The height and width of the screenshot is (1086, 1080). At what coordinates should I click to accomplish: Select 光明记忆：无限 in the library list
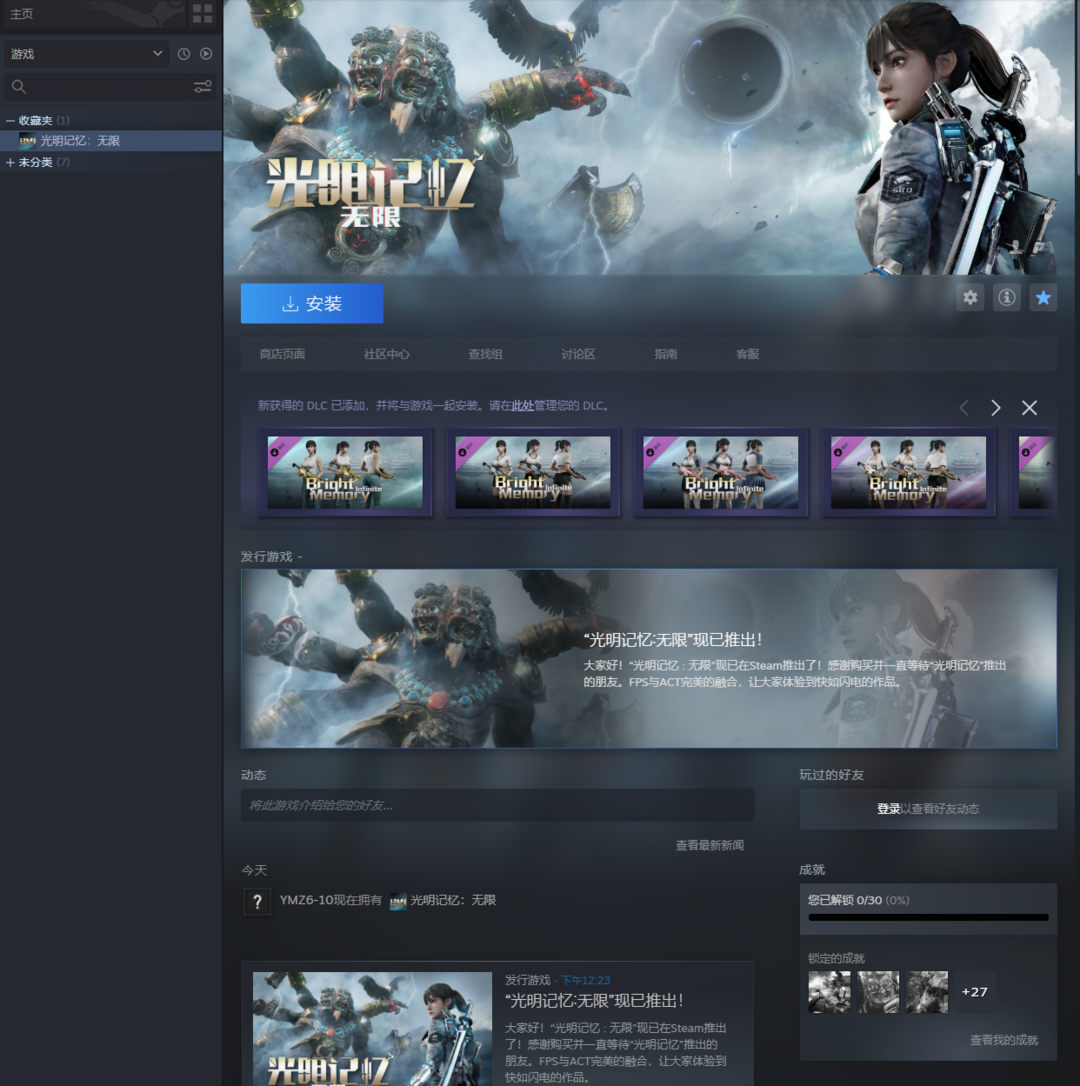click(80, 141)
